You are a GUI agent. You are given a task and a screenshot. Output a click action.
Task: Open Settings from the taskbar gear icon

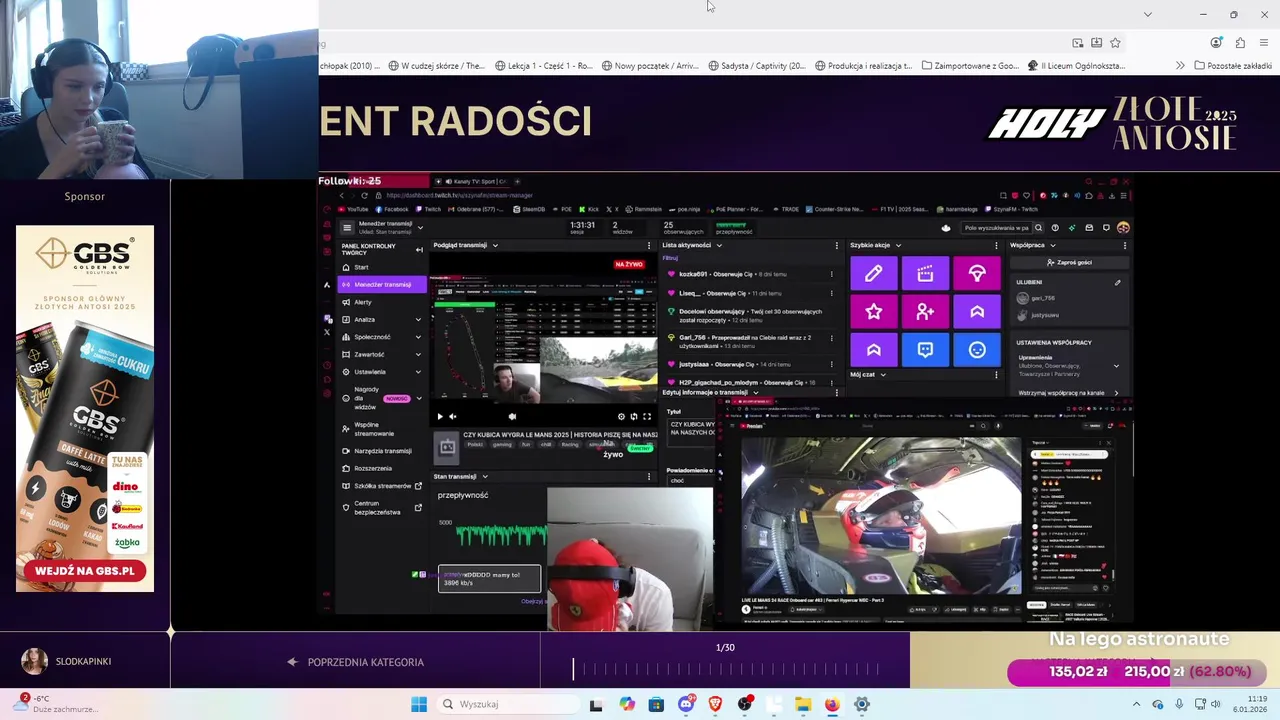(x=862, y=704)
